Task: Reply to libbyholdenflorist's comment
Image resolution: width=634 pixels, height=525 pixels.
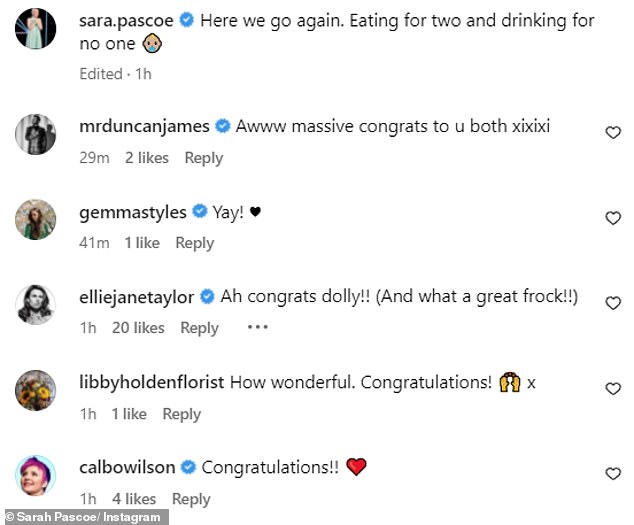Action: pyautogui.click(x=182, y=414)
